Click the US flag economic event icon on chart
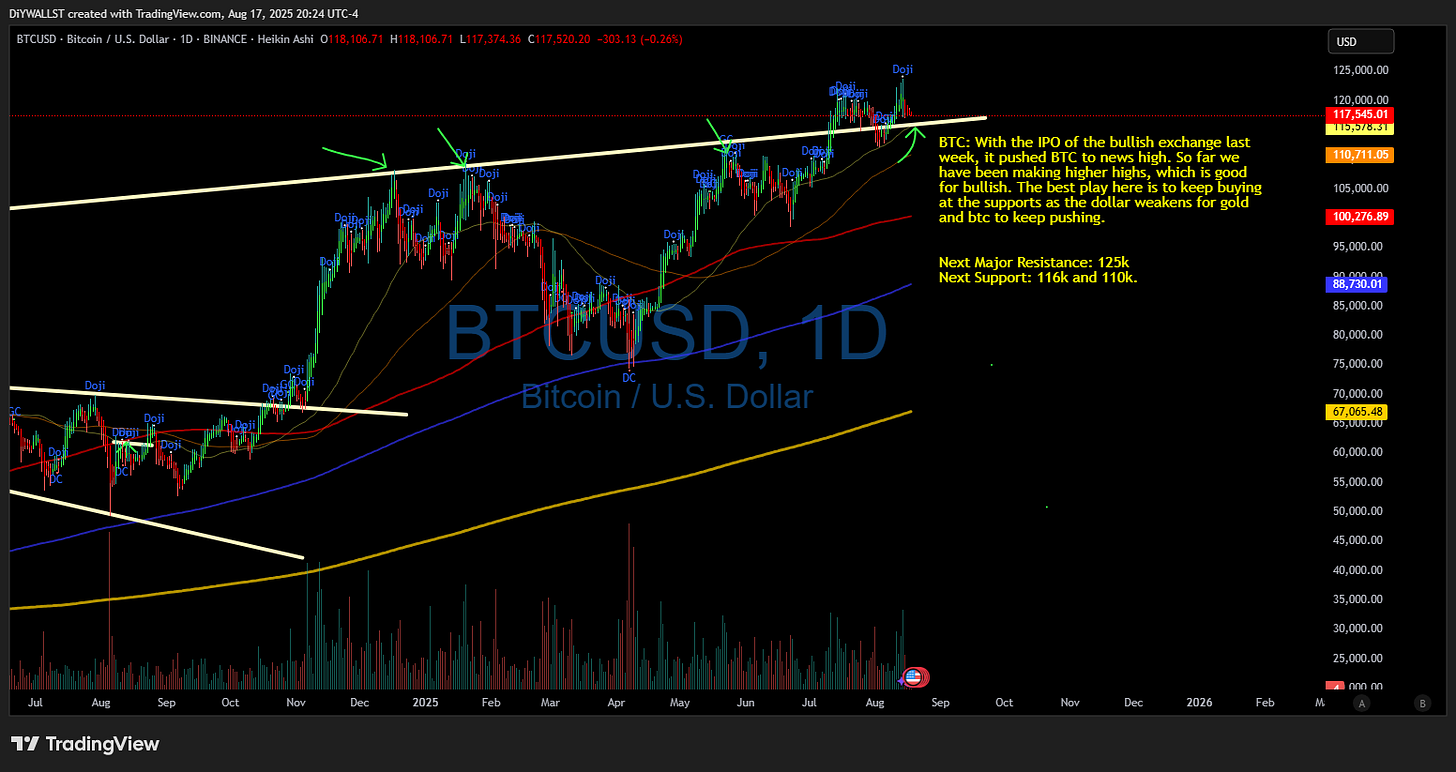 click(x=915, y=677)
